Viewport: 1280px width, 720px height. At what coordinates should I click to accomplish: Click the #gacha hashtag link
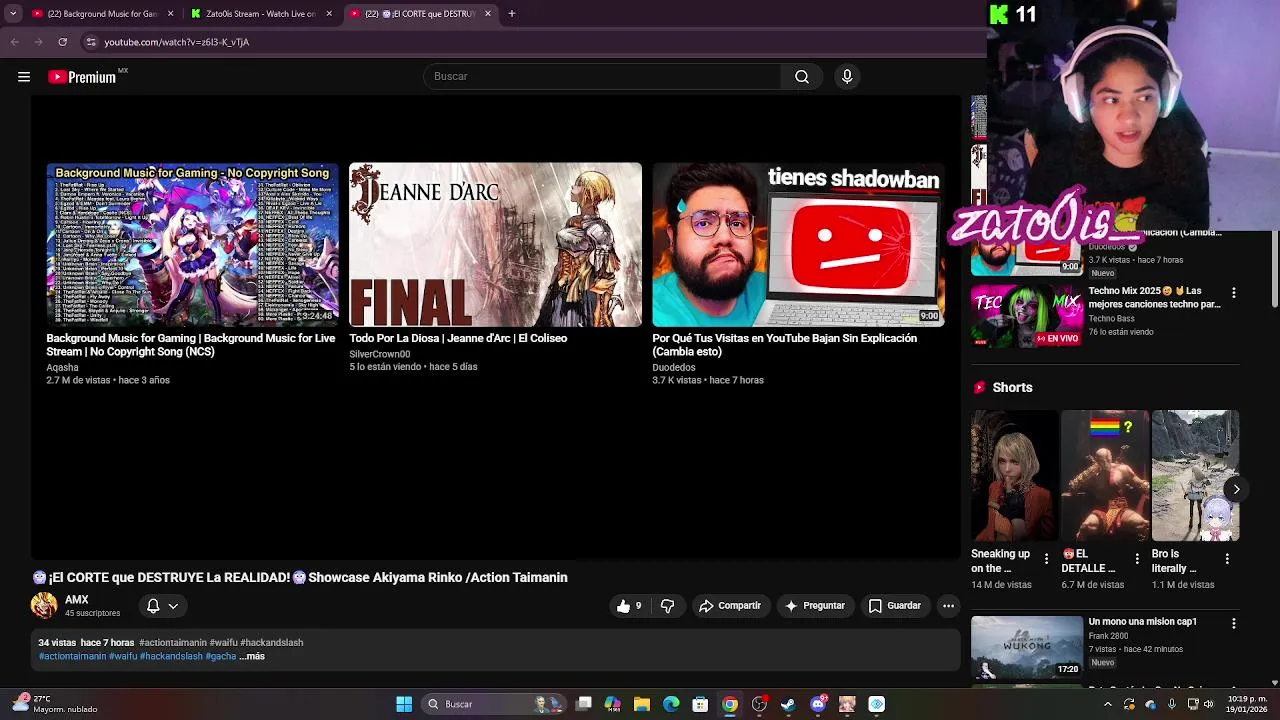(220, 656)
